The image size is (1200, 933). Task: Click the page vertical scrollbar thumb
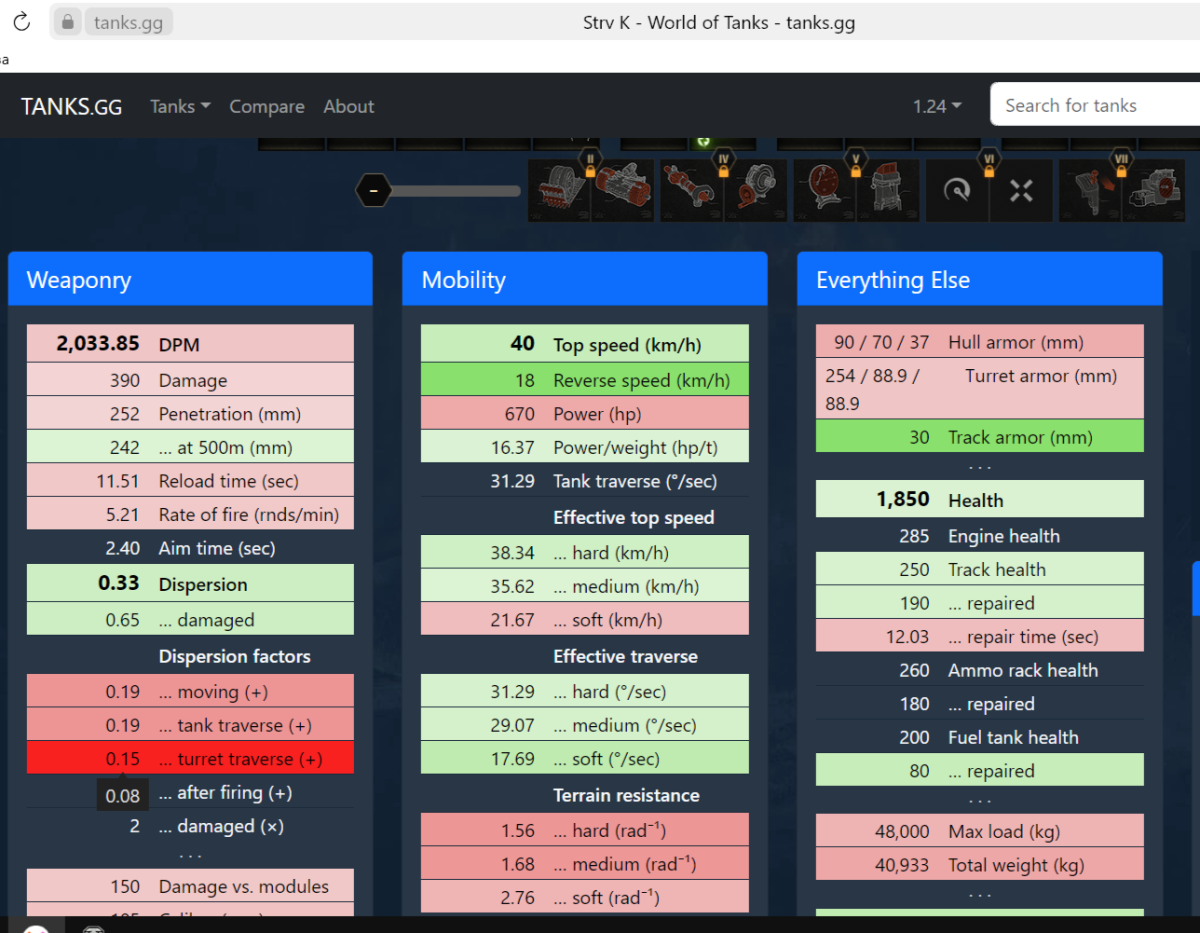coord(1195,588)
